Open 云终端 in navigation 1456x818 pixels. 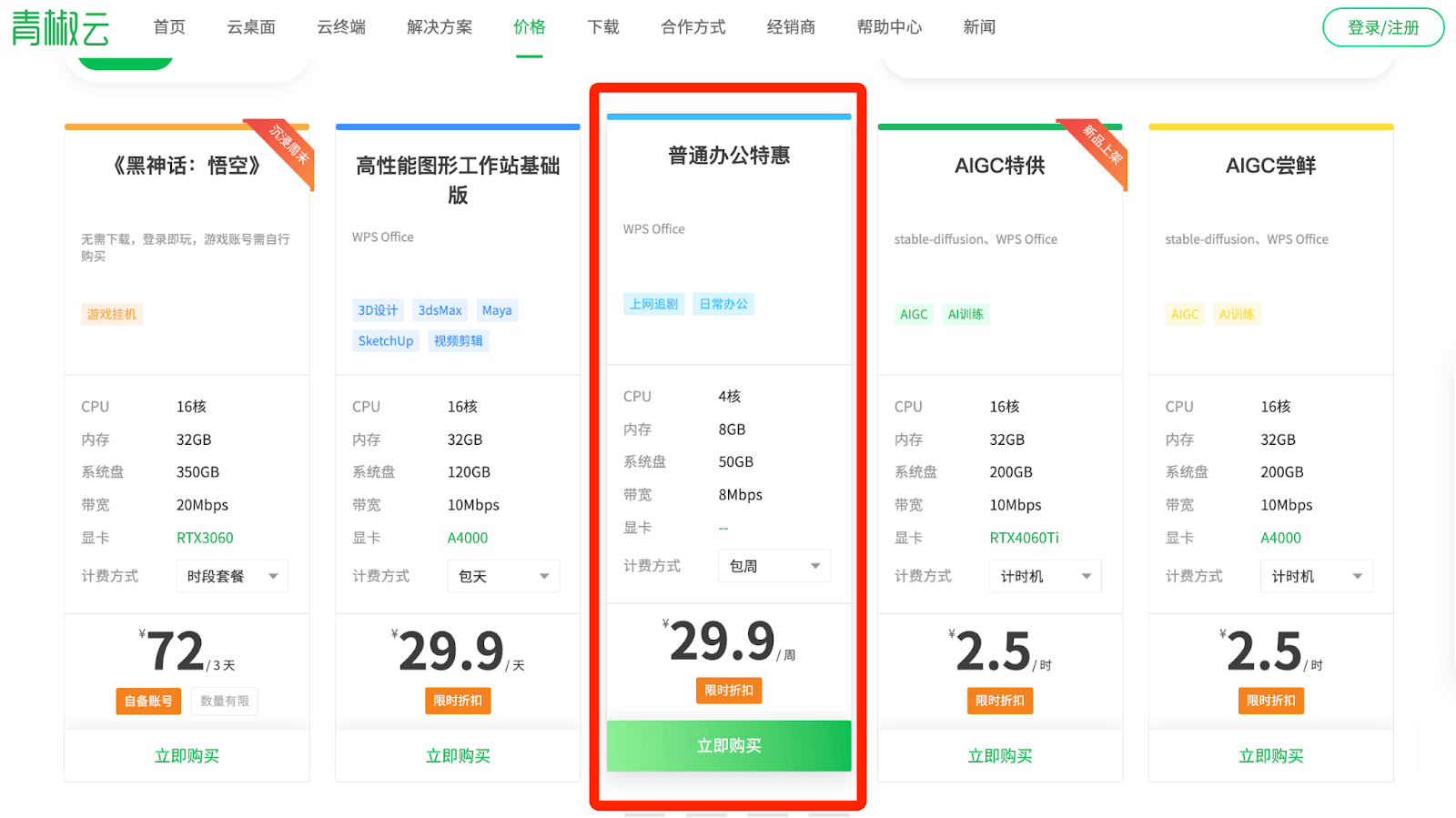pos(341,27)
